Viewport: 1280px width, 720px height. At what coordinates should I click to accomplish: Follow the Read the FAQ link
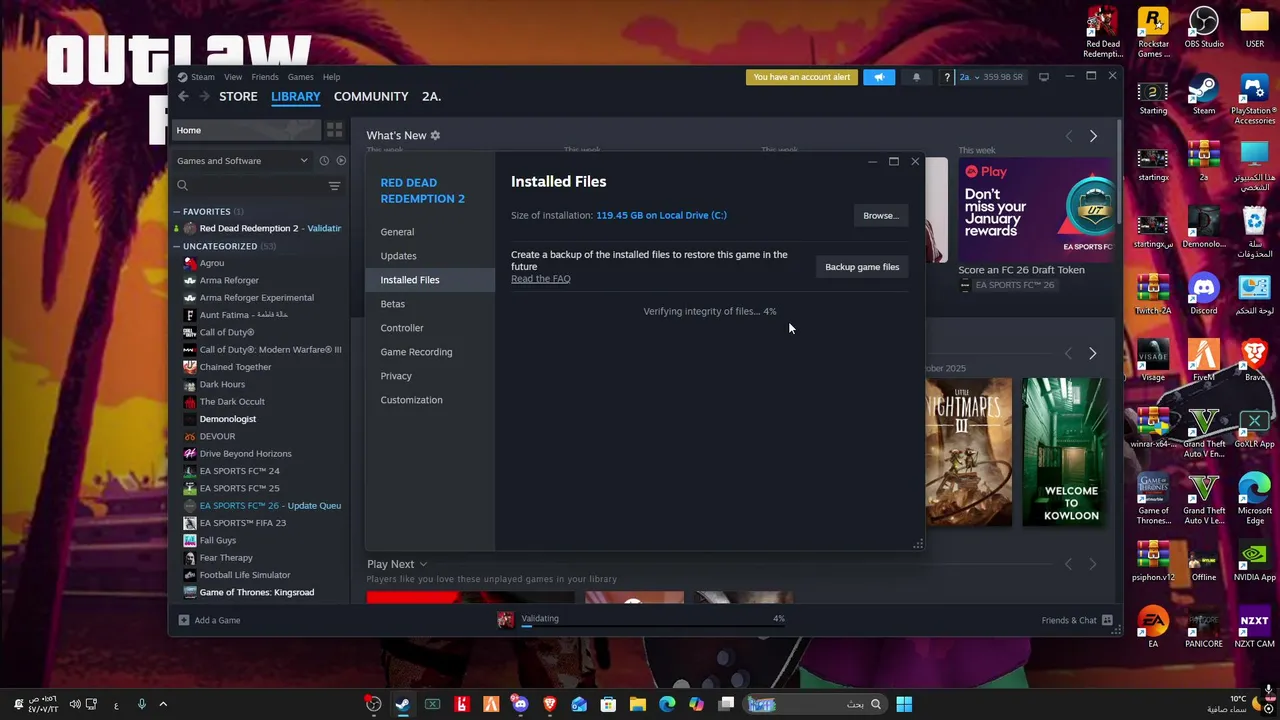541,279
